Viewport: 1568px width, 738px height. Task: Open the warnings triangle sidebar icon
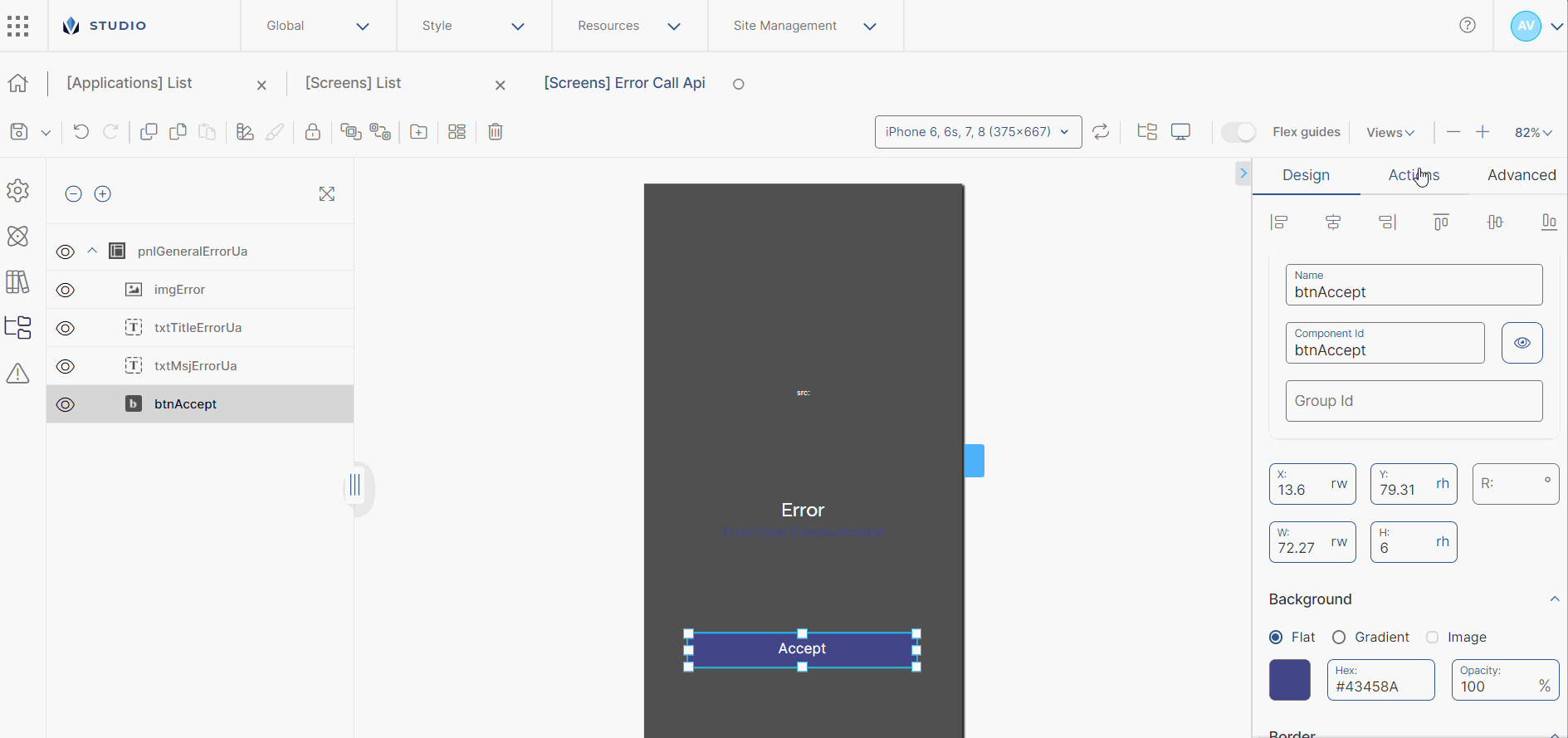pyautogui.click(x=17, y=374)
